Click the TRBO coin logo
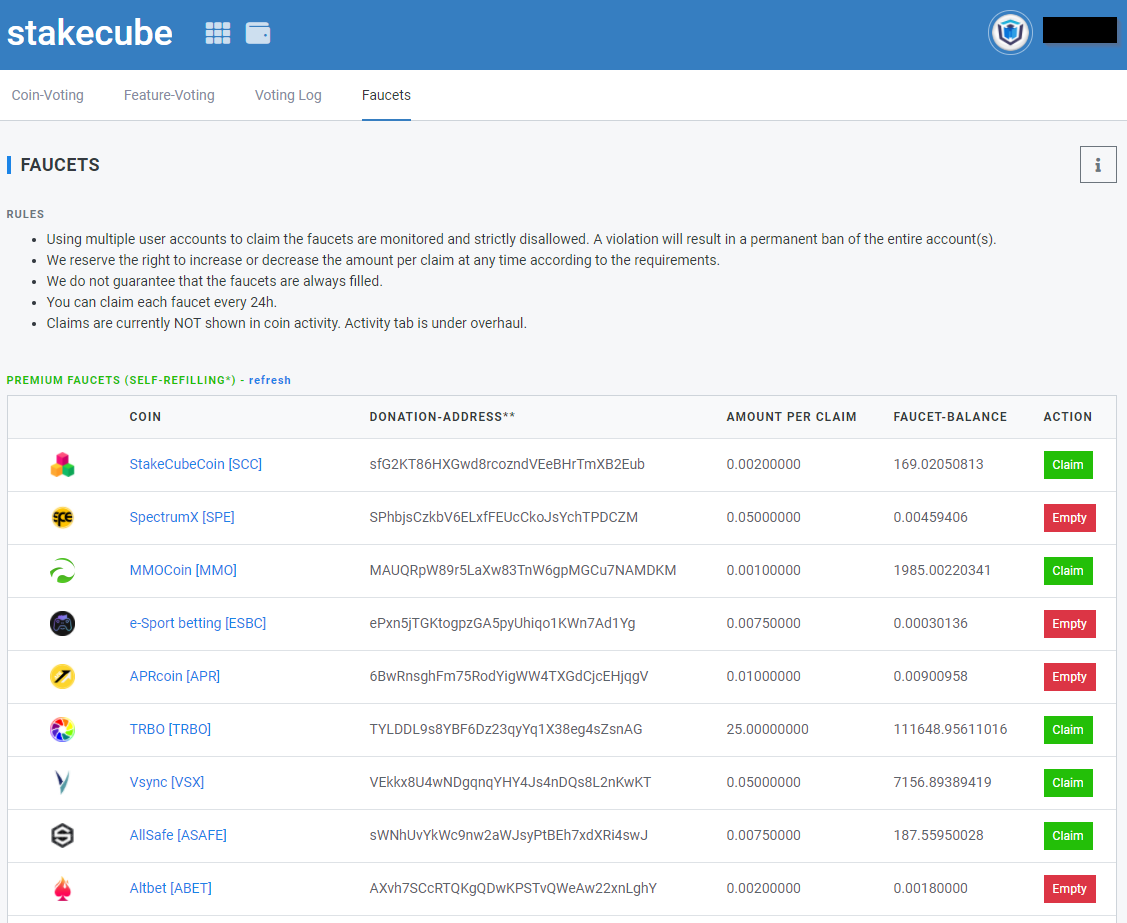Screen dimensions: 1127x923 [x=63, y=730]
